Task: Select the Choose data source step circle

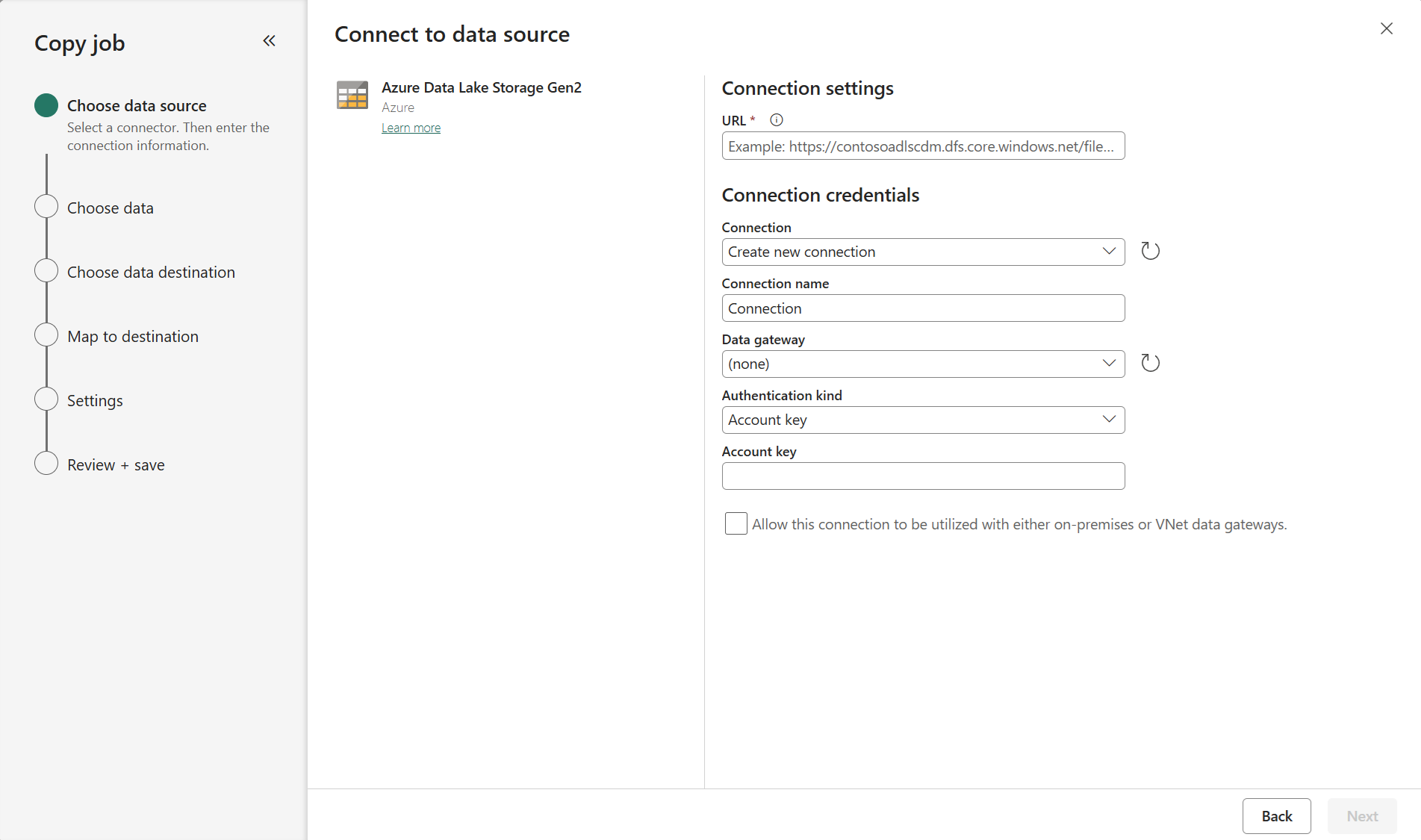Action: (x=46, y=105)
